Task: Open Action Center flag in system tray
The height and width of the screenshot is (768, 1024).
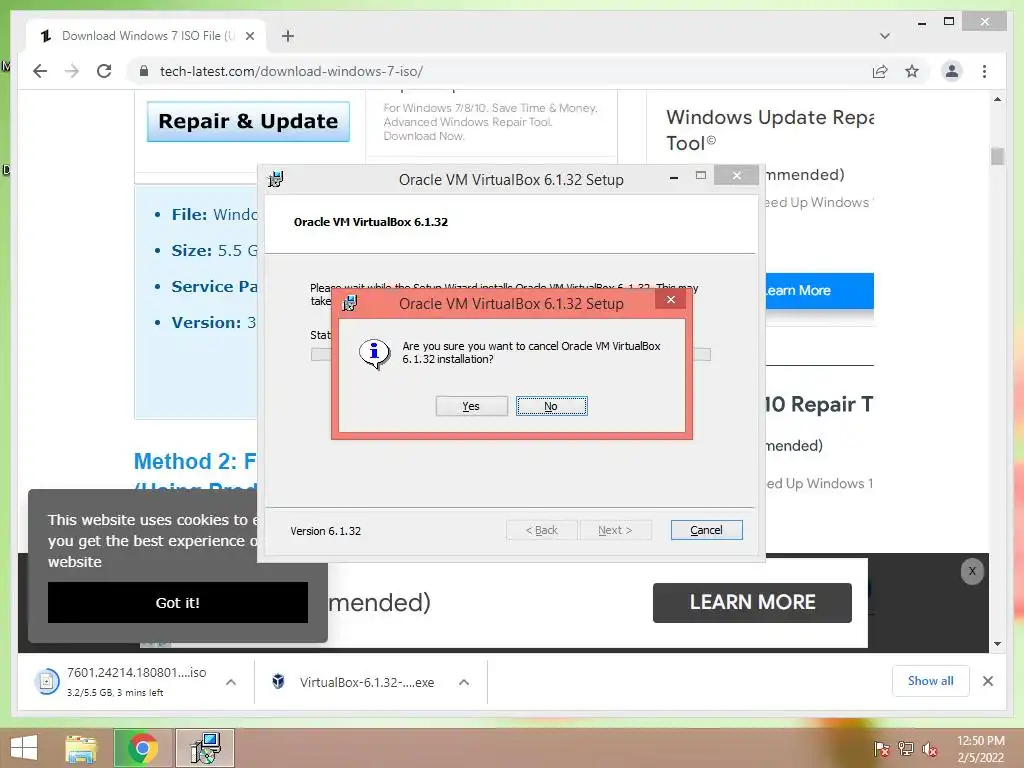Action: (882, 748)
